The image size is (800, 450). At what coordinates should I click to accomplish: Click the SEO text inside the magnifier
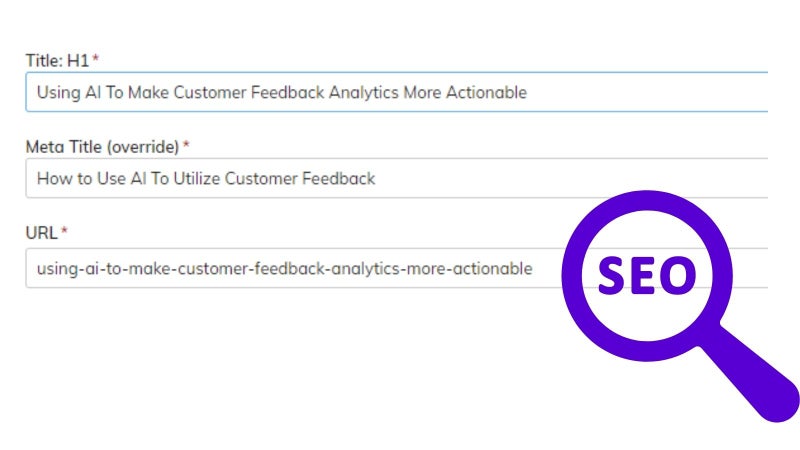646,276
